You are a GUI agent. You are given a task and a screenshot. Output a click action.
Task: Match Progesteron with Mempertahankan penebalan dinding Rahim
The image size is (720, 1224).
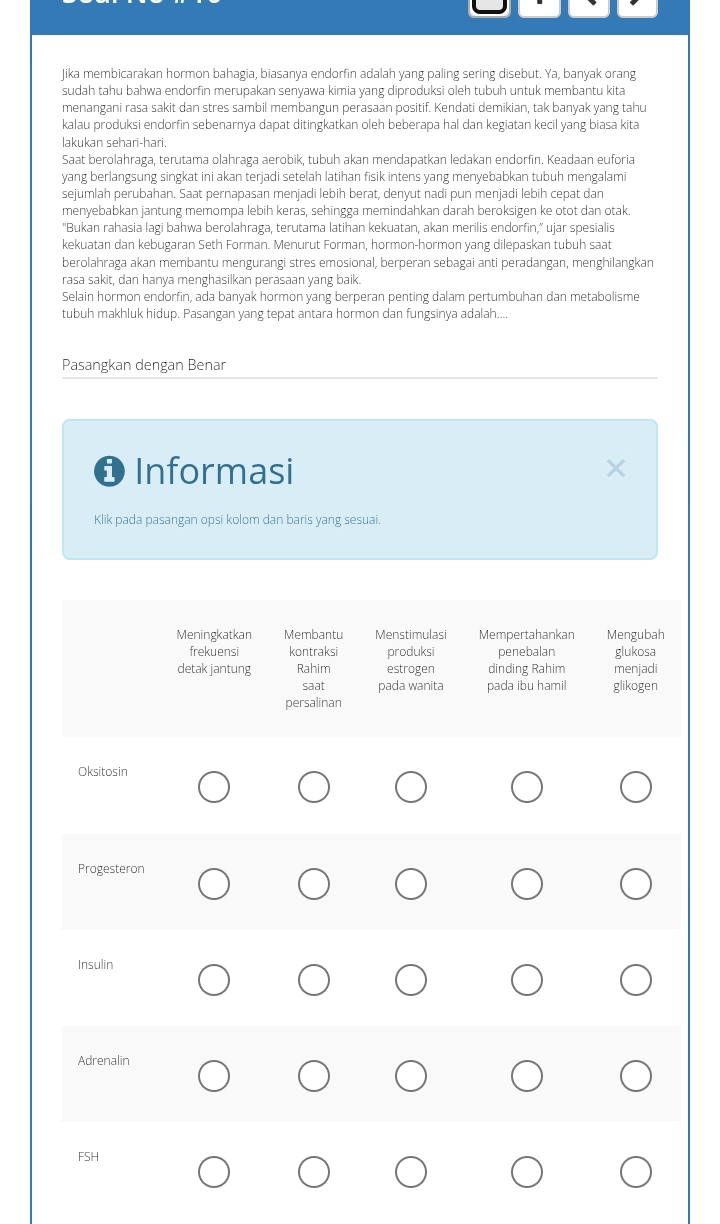click(527, 884)
